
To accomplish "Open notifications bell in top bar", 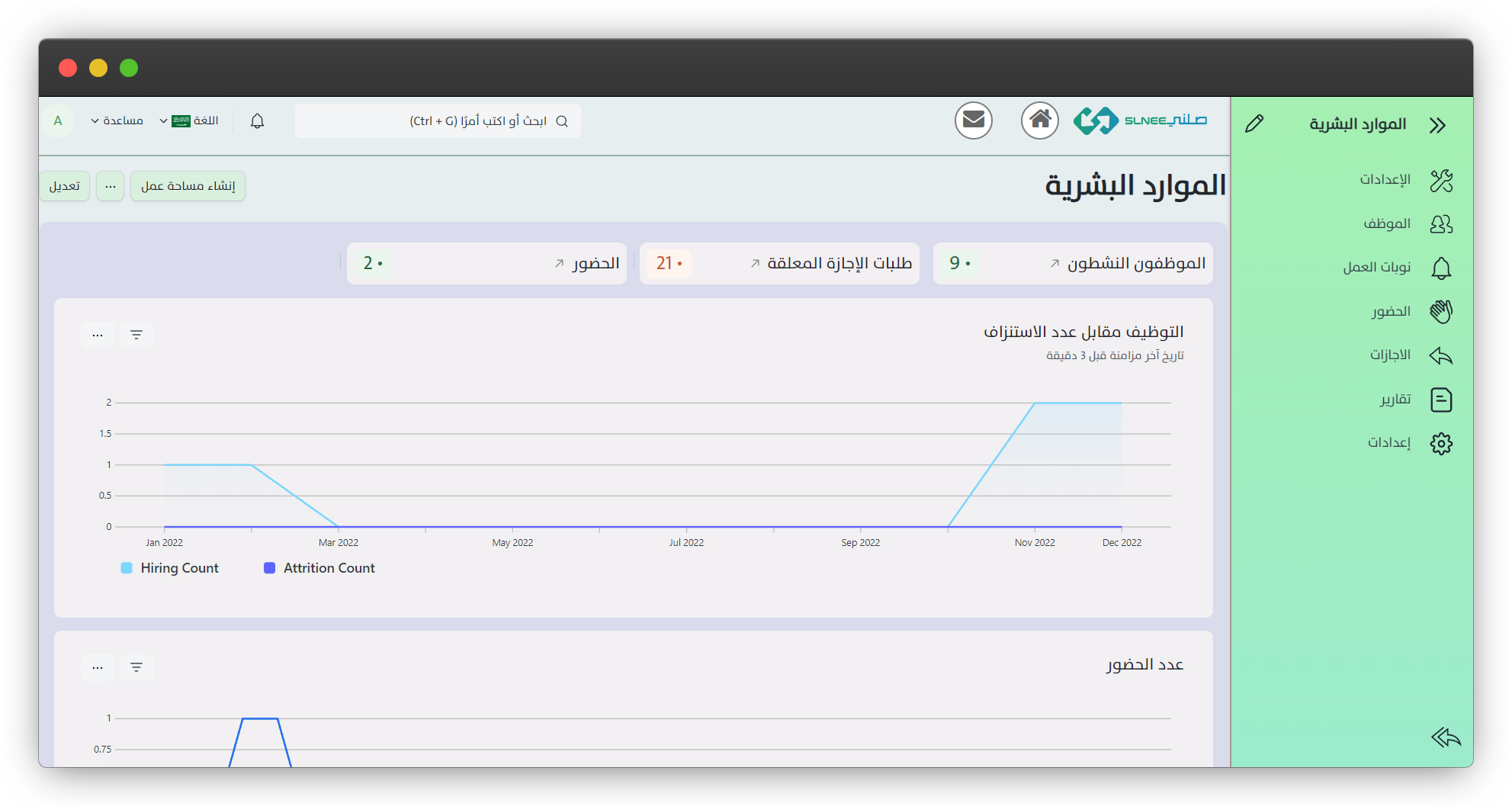I will point(257,121).
